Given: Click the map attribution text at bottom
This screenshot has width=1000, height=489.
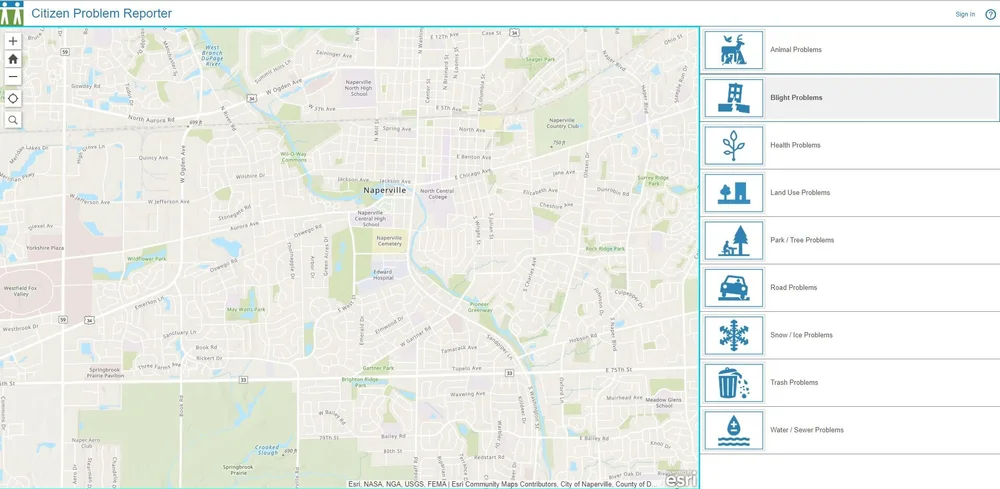Looking at the screenshot, I should [504, 484].
